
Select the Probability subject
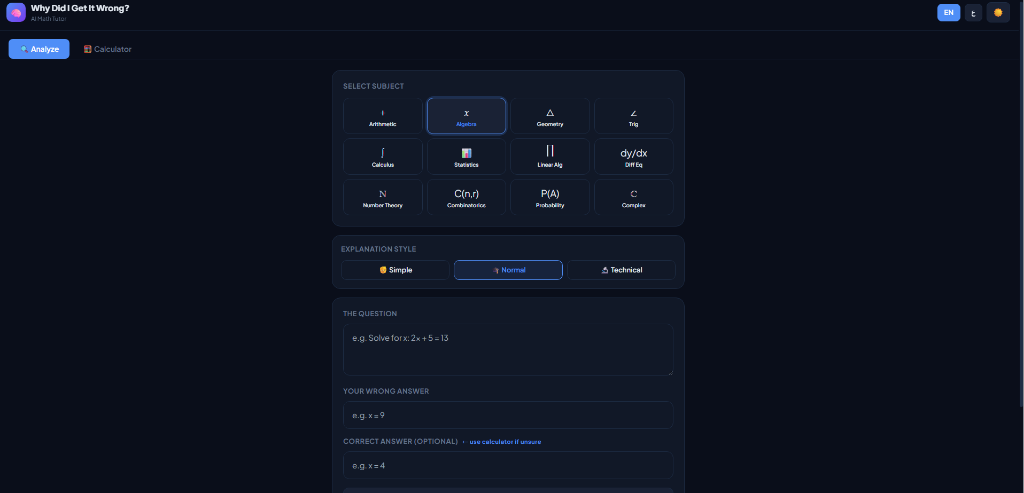550,197
